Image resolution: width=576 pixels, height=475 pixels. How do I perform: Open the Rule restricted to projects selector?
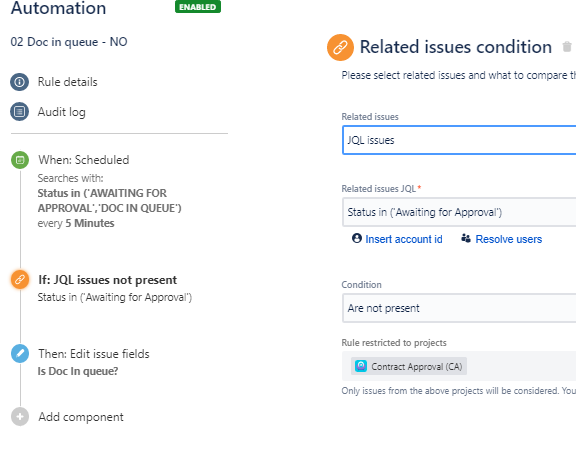(459, 366)
